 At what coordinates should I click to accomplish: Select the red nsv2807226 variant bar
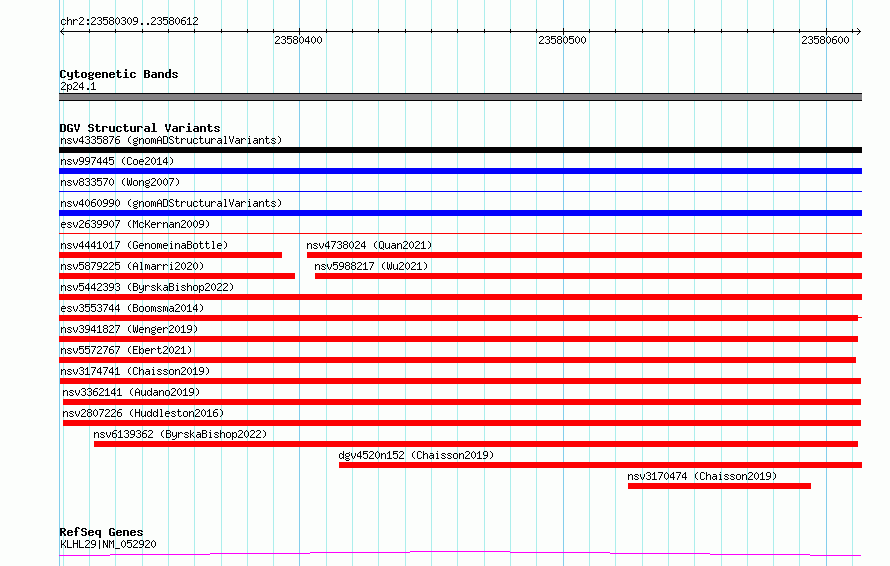click(462, 423)
